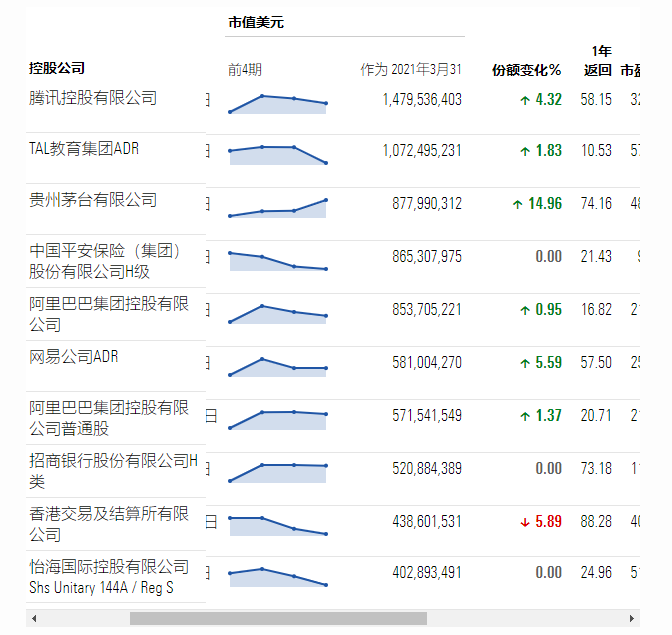Viewport: 672px width, 635px height.
Task: Click the 1年返回 column header
Action: point(598,61)
